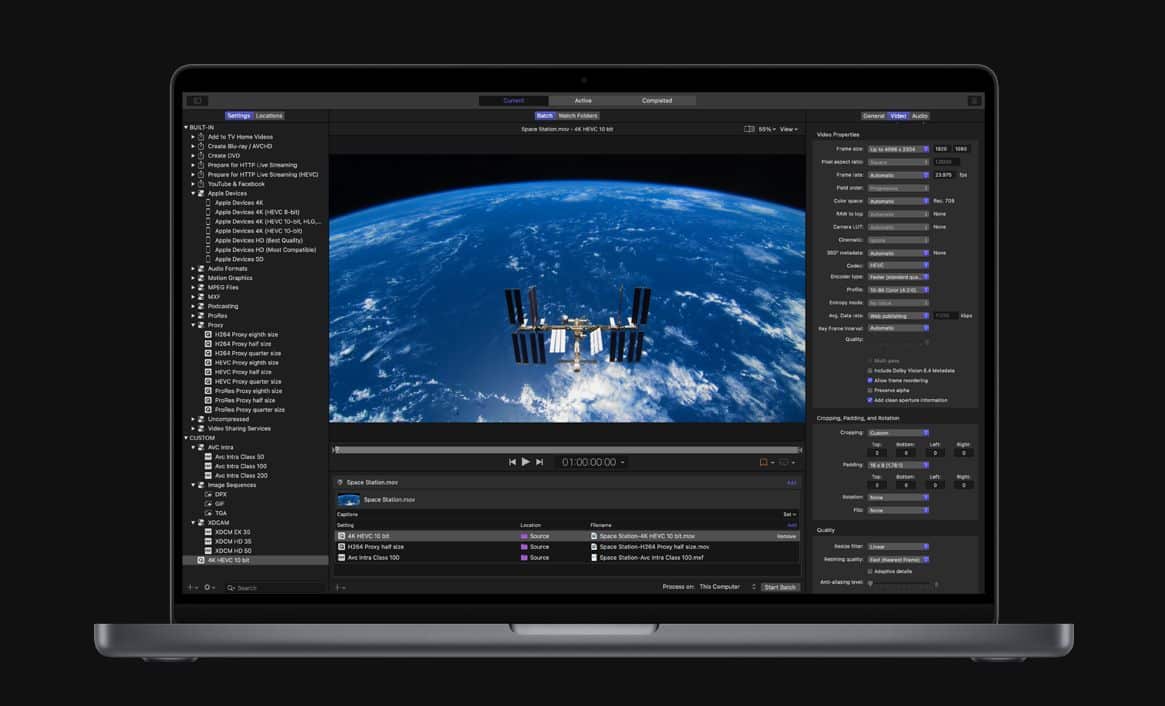Viewport: 1165px width, 706px height.
Task: Click the purple Source folder icon for H264 Proxy
Action: [524, 547]
